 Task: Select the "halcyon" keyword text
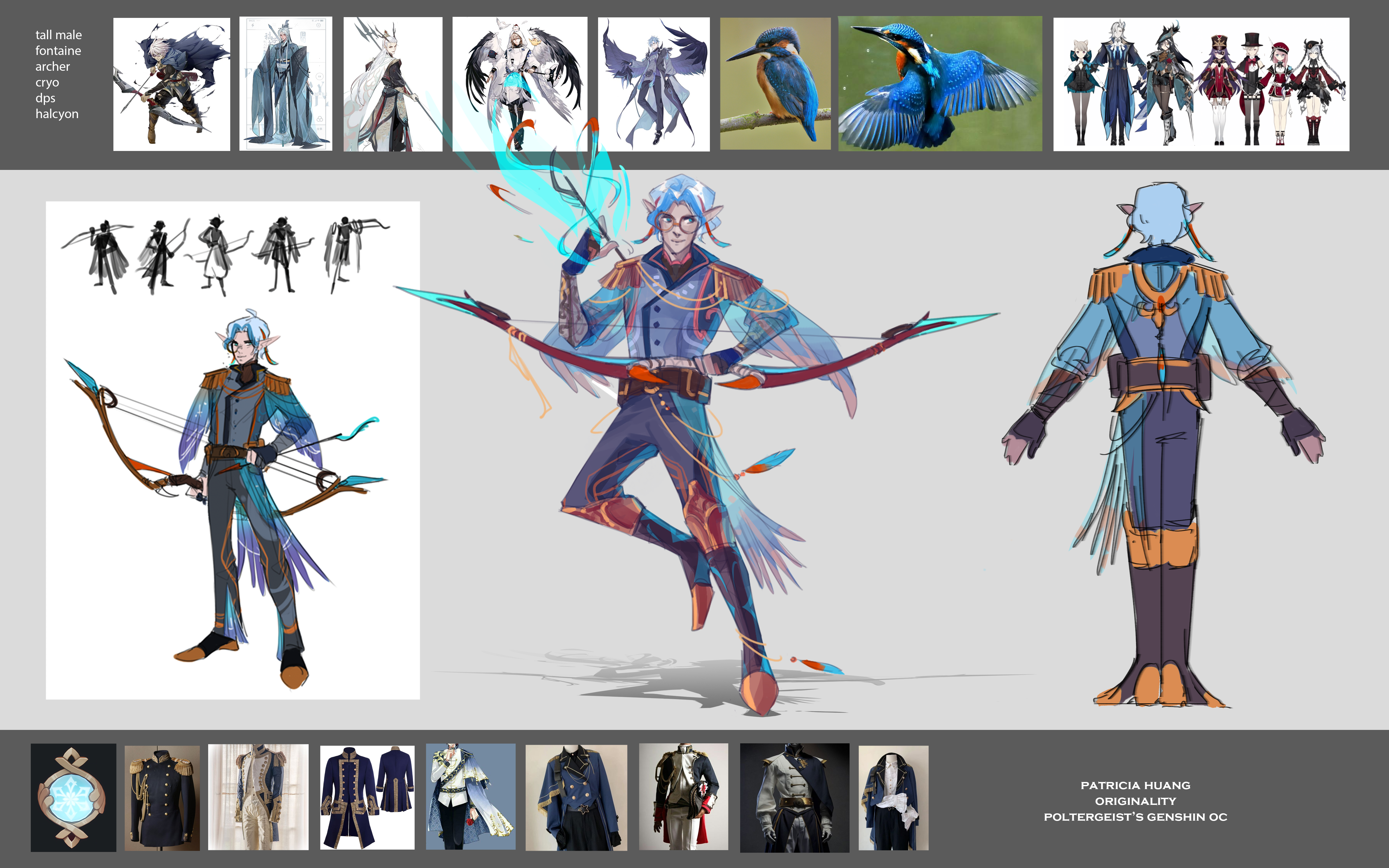(57, 114)
